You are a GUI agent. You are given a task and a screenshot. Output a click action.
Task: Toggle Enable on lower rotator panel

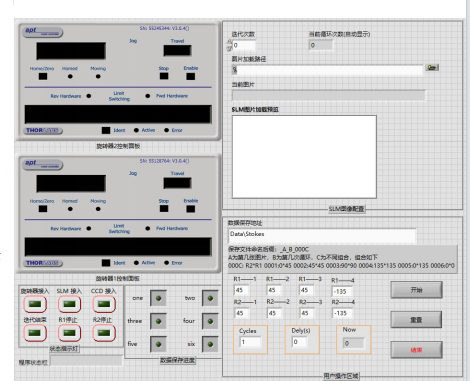pyautogui.click(x=191, y=209)
